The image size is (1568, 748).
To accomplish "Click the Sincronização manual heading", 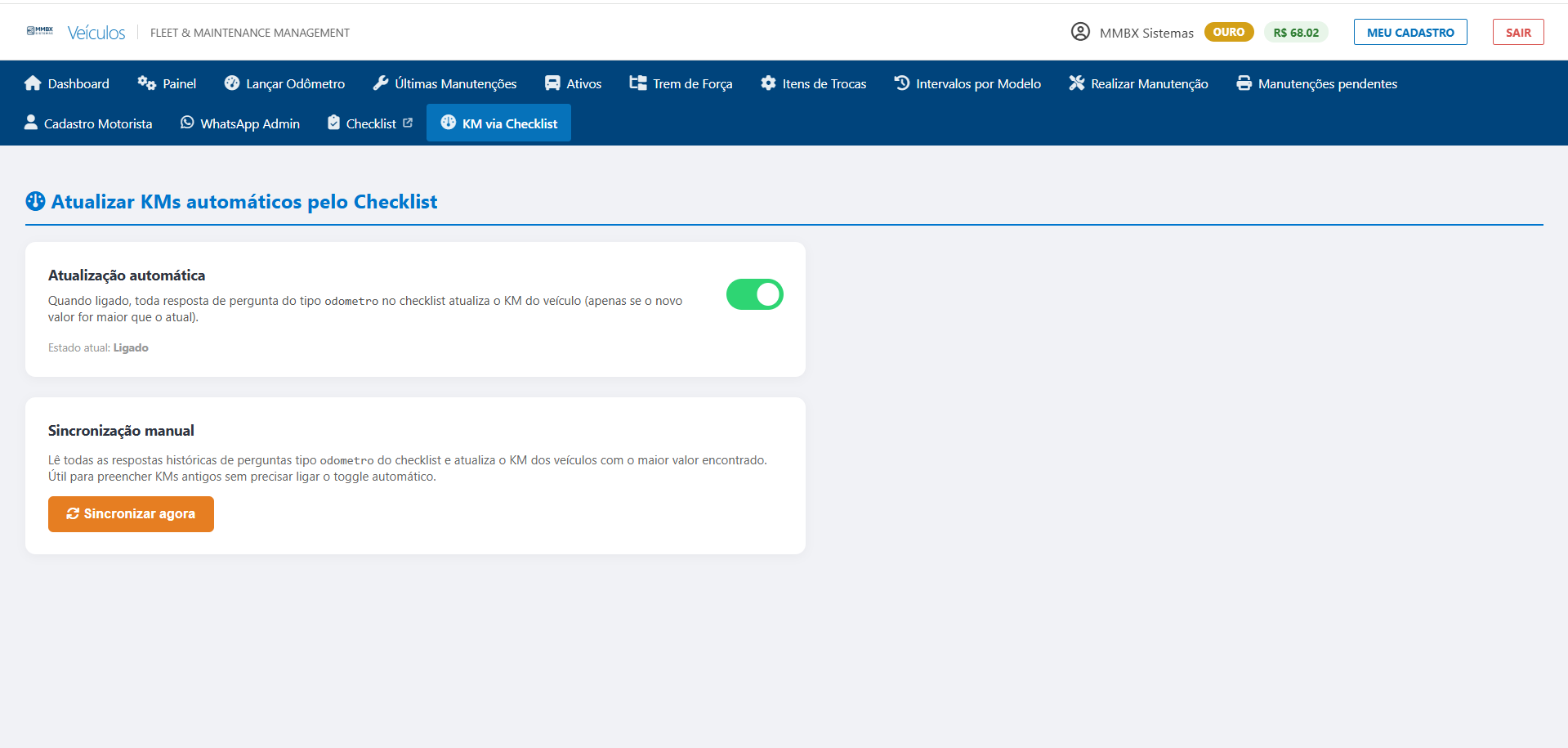I will point(121,431).
